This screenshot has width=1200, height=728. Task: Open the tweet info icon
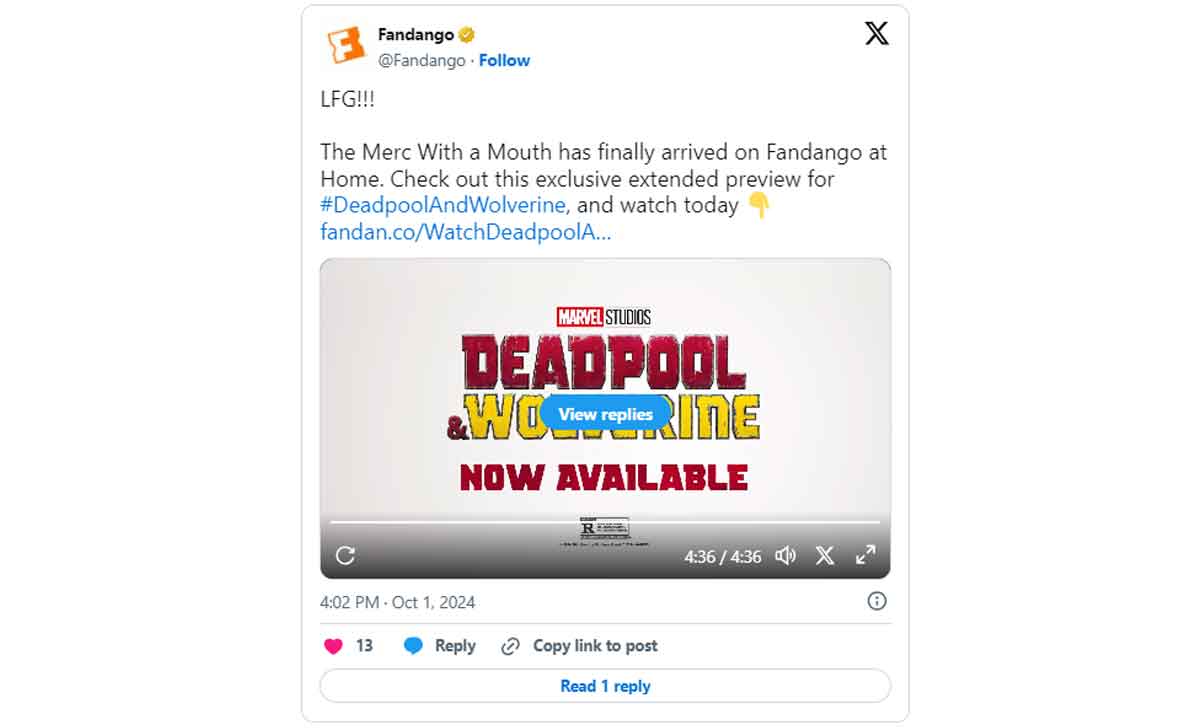pos(876,600)
